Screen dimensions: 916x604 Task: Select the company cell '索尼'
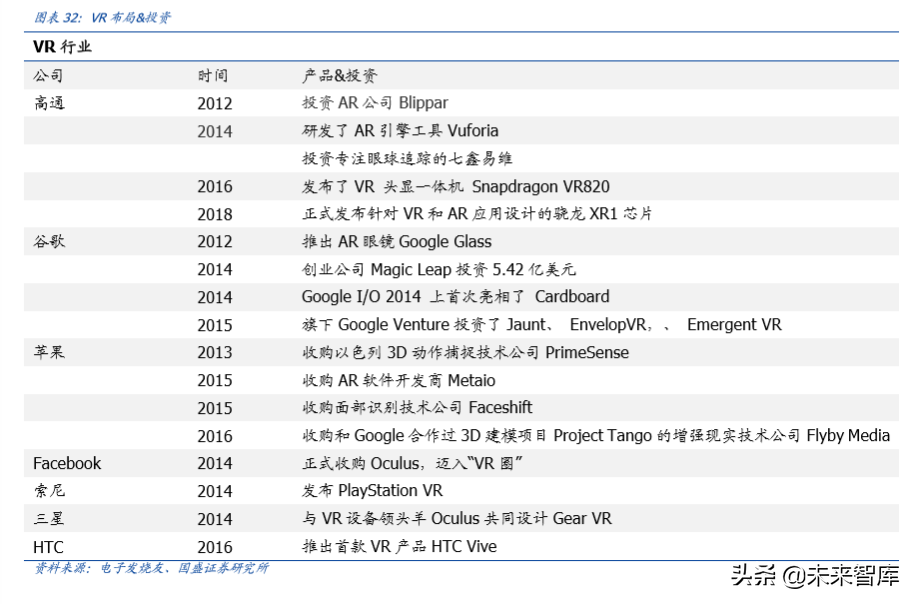[x=49, y=491]
